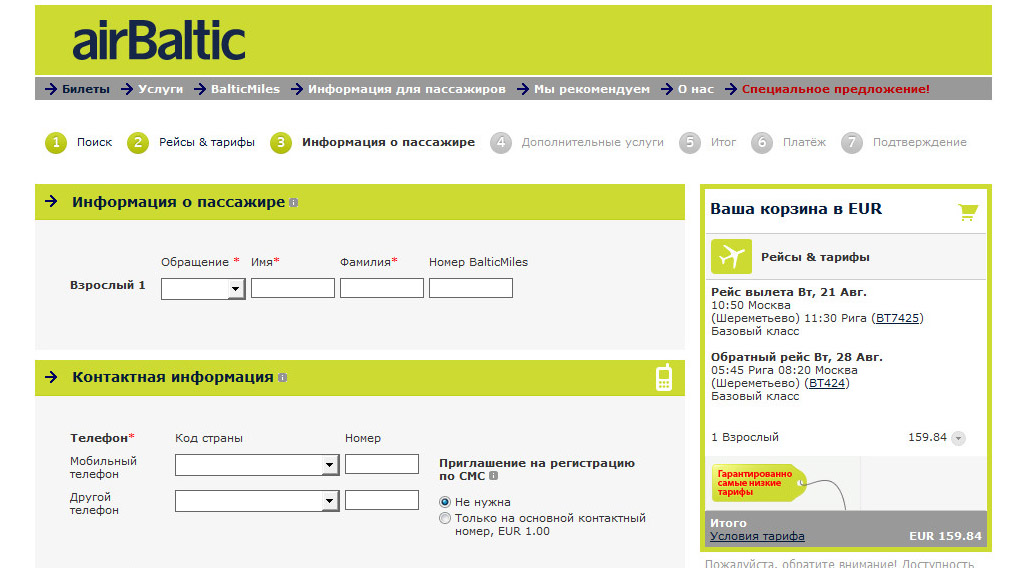Click Рейс вылета Вт, 21 Авг. heading
This screenshot has height=568, width=1015.
tap(788, 292)
